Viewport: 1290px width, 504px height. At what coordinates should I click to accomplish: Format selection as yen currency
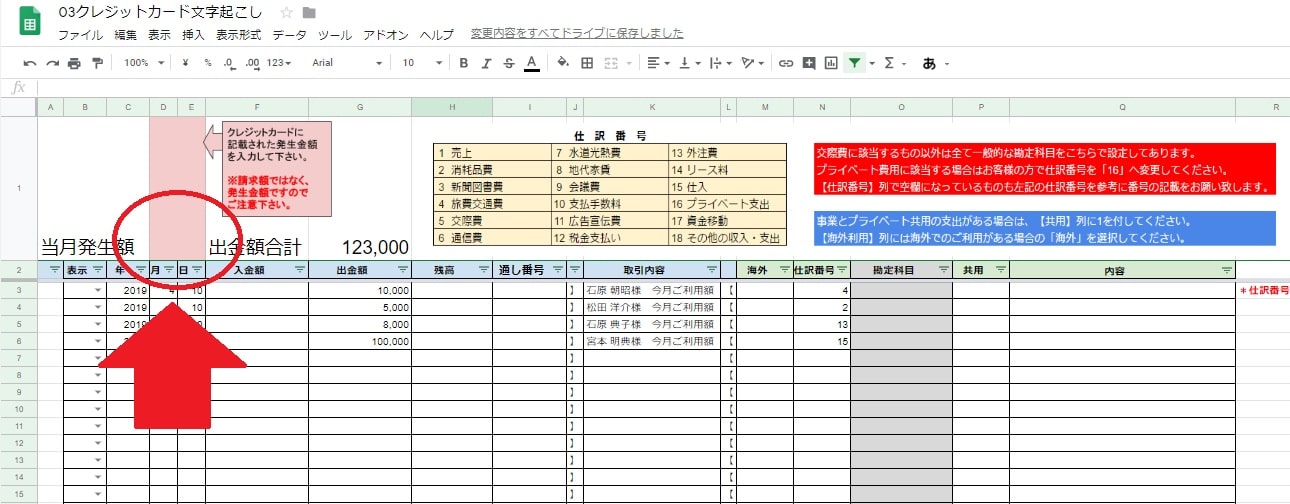coord(186,63)
